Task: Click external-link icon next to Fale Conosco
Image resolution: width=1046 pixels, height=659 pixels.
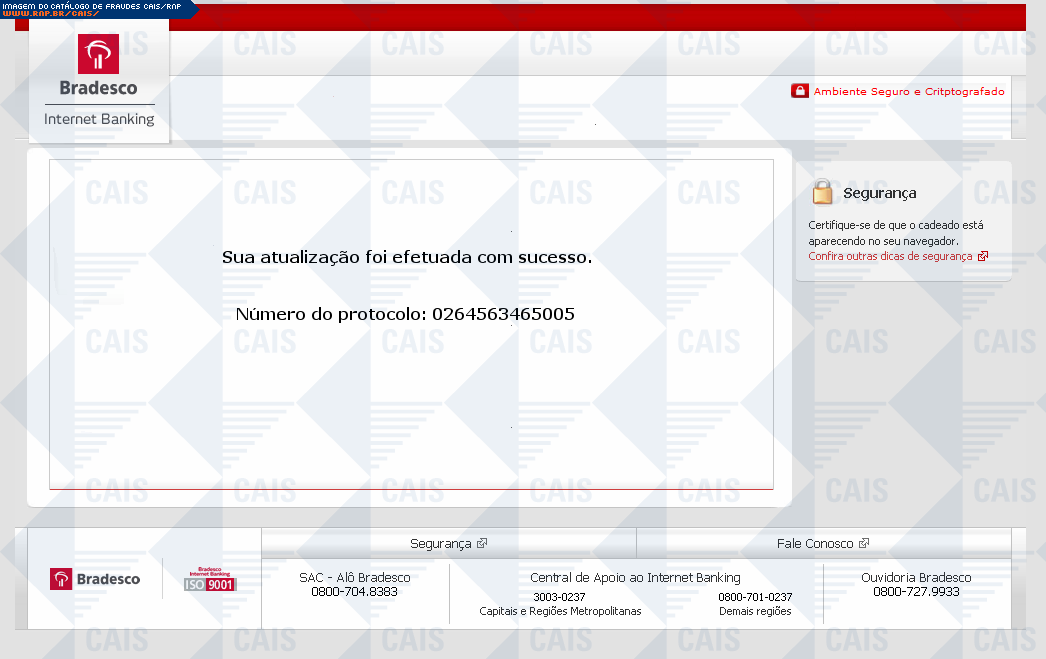Action: (x=864, y=543)
